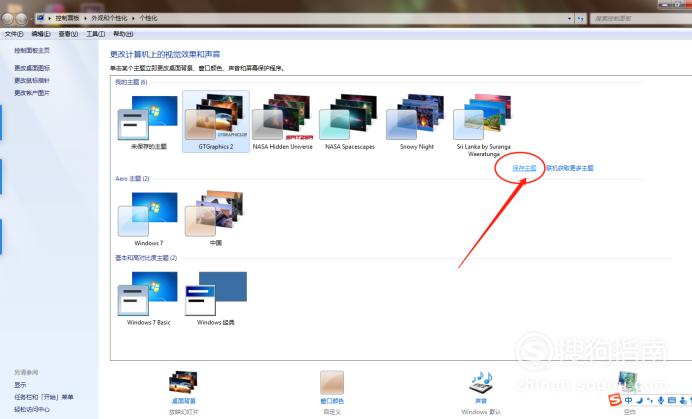Apply the NASA Spacescapes theme
The width and height of the screenshot is (692, 419).
350,122
